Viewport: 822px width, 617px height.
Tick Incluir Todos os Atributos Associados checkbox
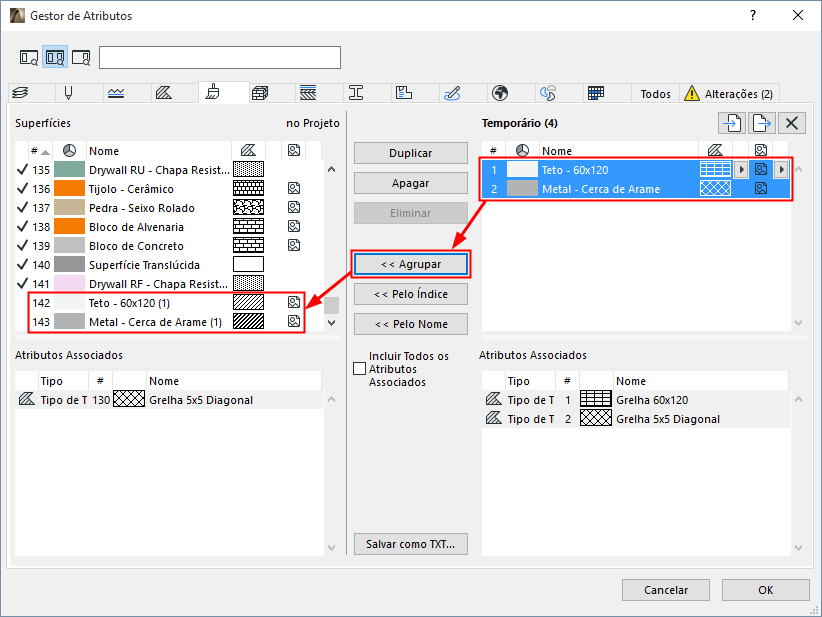pyautogui.click(x=360, y=369)
